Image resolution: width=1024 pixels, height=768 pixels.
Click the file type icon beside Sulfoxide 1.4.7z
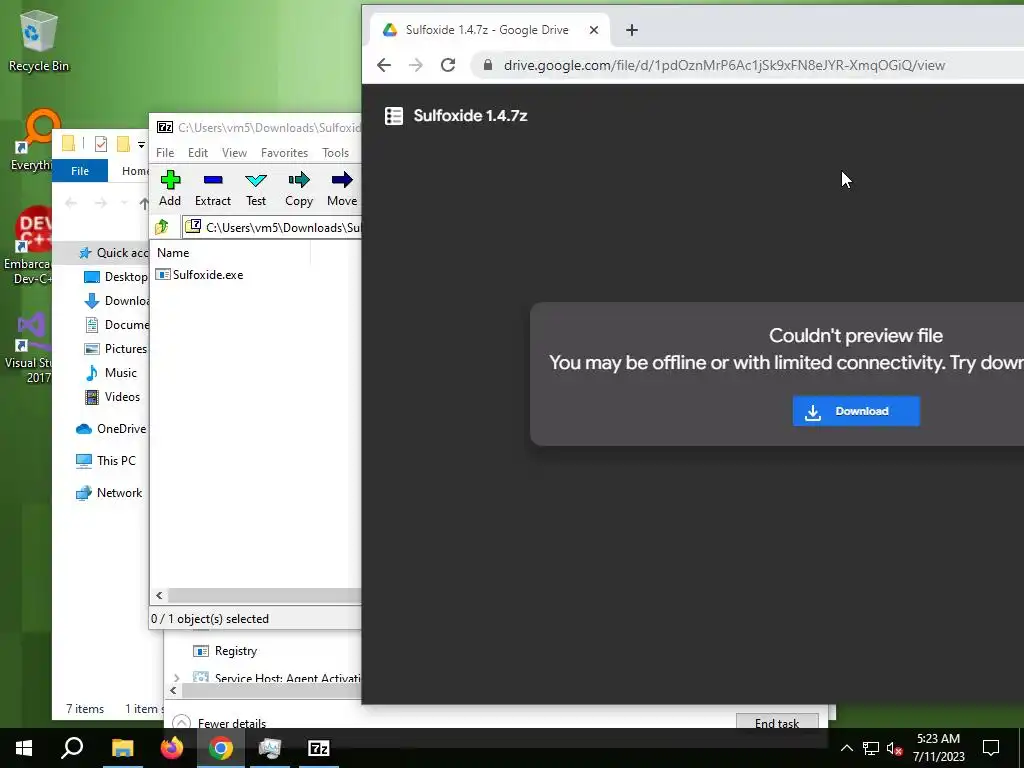click(394, 116)
